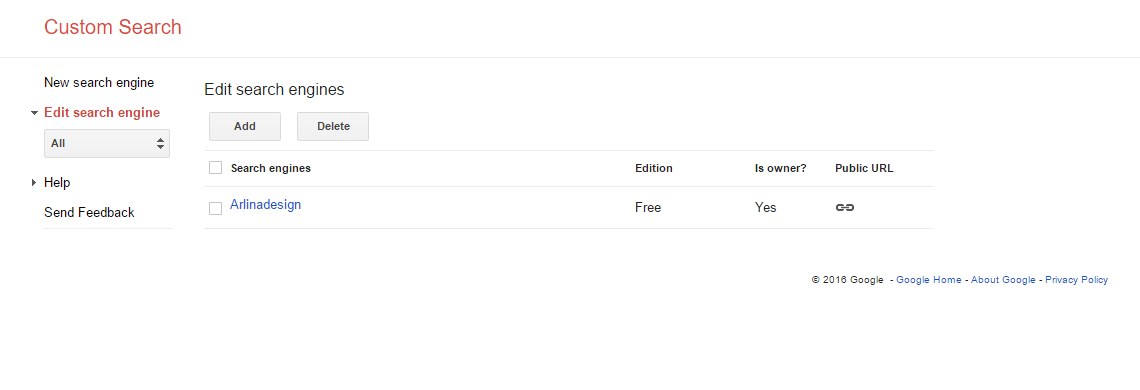
Task: Open the All search engines dropdown
Action: coord(107,143)
